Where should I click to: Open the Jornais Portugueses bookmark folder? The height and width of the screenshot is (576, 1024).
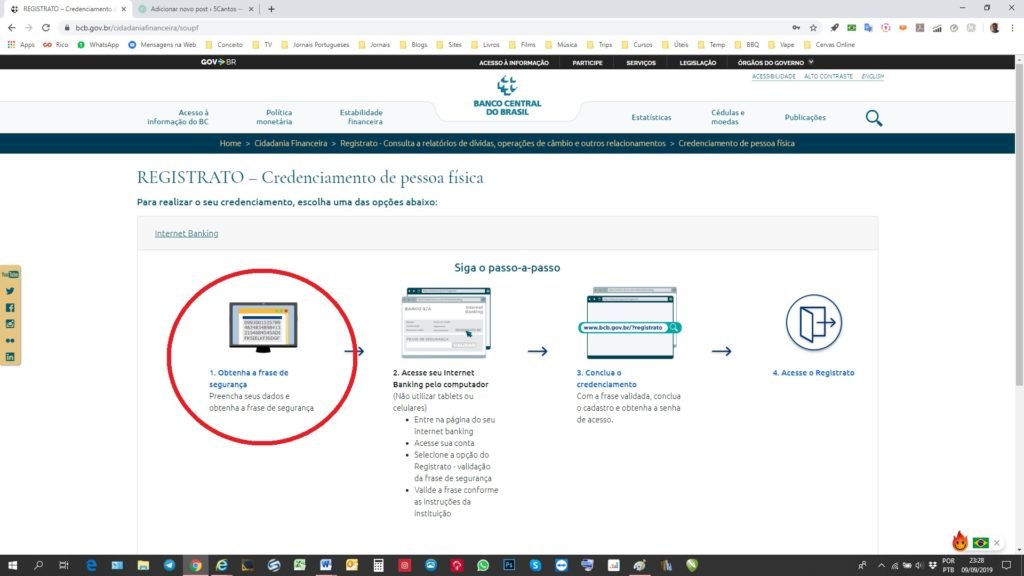click(x=315, y=44)
